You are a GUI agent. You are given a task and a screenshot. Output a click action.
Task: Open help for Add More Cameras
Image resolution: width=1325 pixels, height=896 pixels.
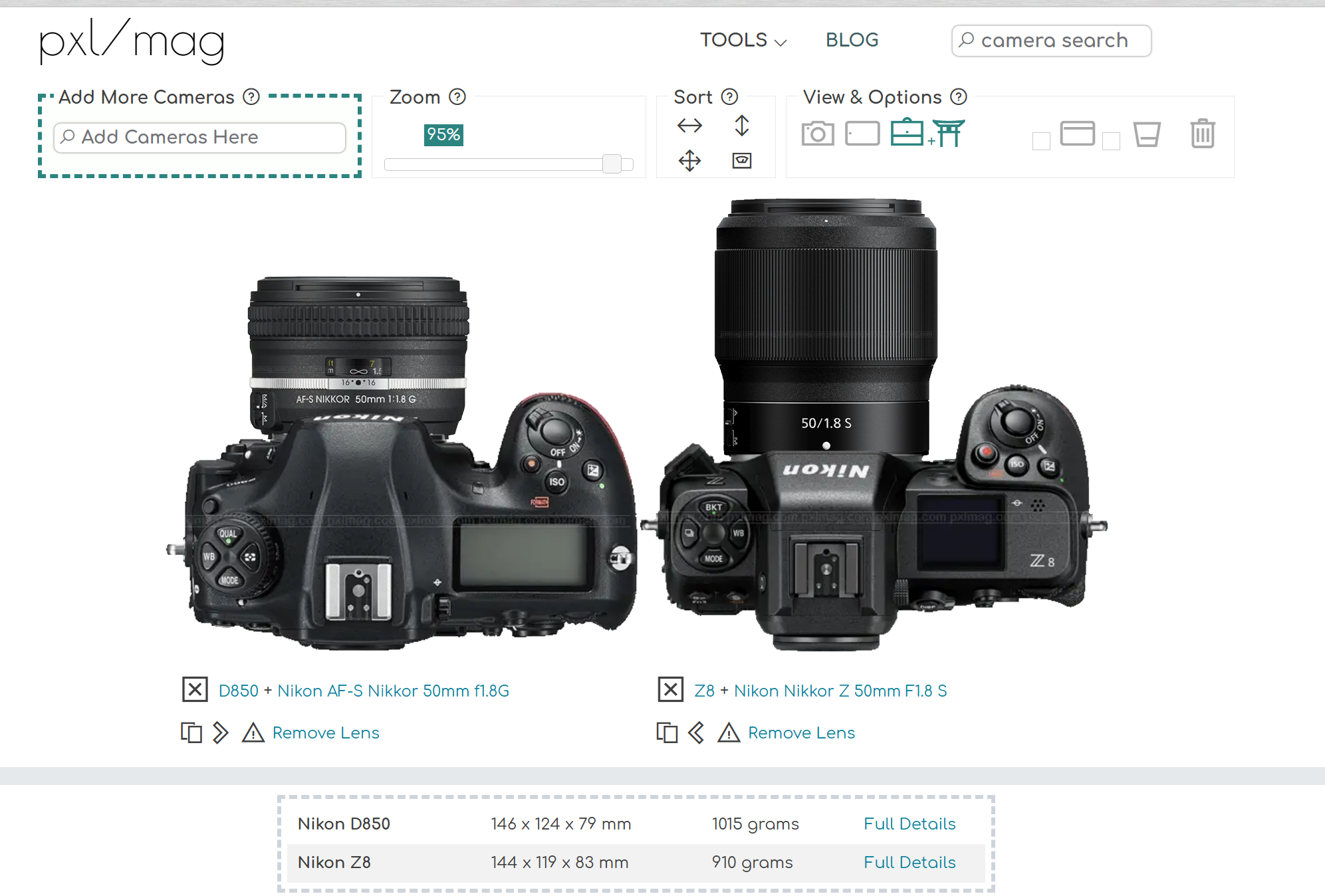251,97
